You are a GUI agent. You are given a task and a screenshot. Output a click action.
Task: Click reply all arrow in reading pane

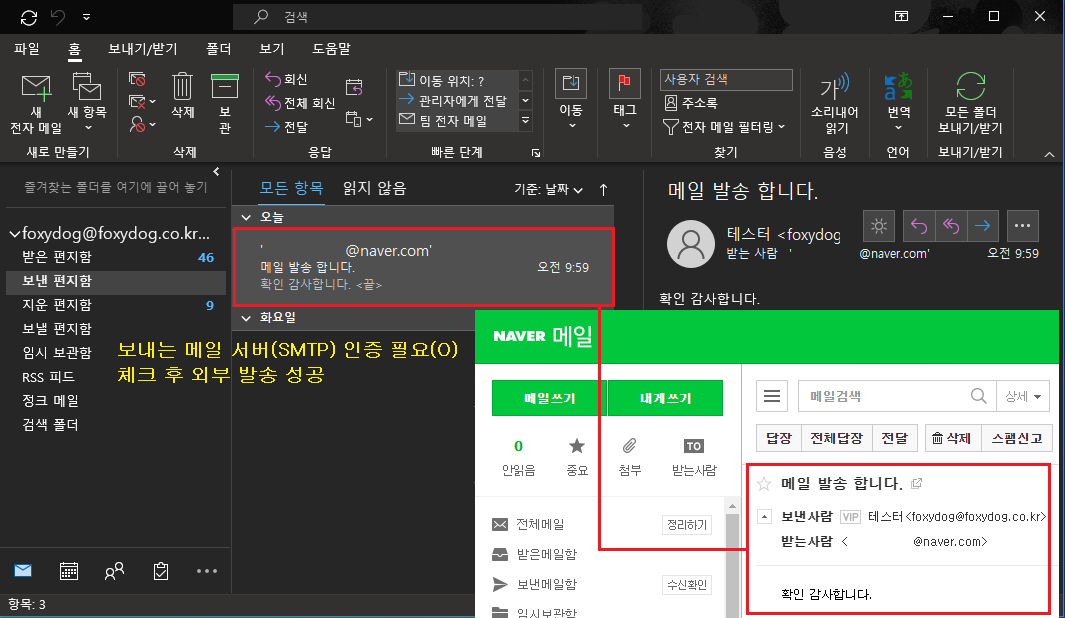point(951,226)
